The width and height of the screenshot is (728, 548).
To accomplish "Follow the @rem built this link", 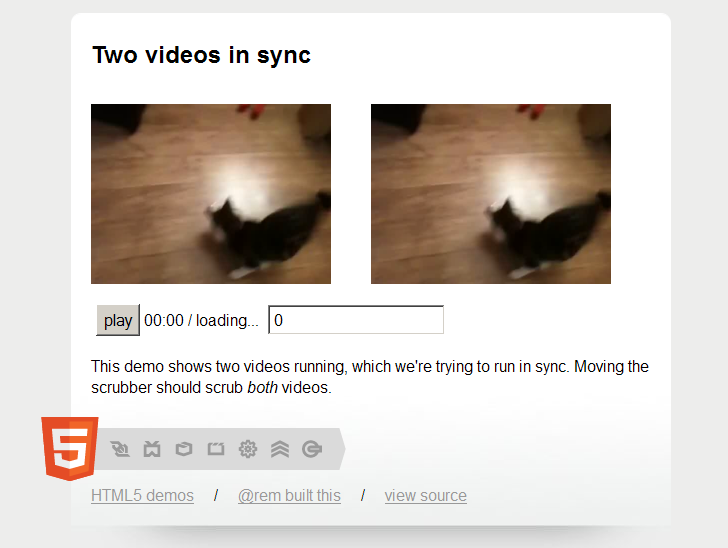I will [x=289, y=496].
